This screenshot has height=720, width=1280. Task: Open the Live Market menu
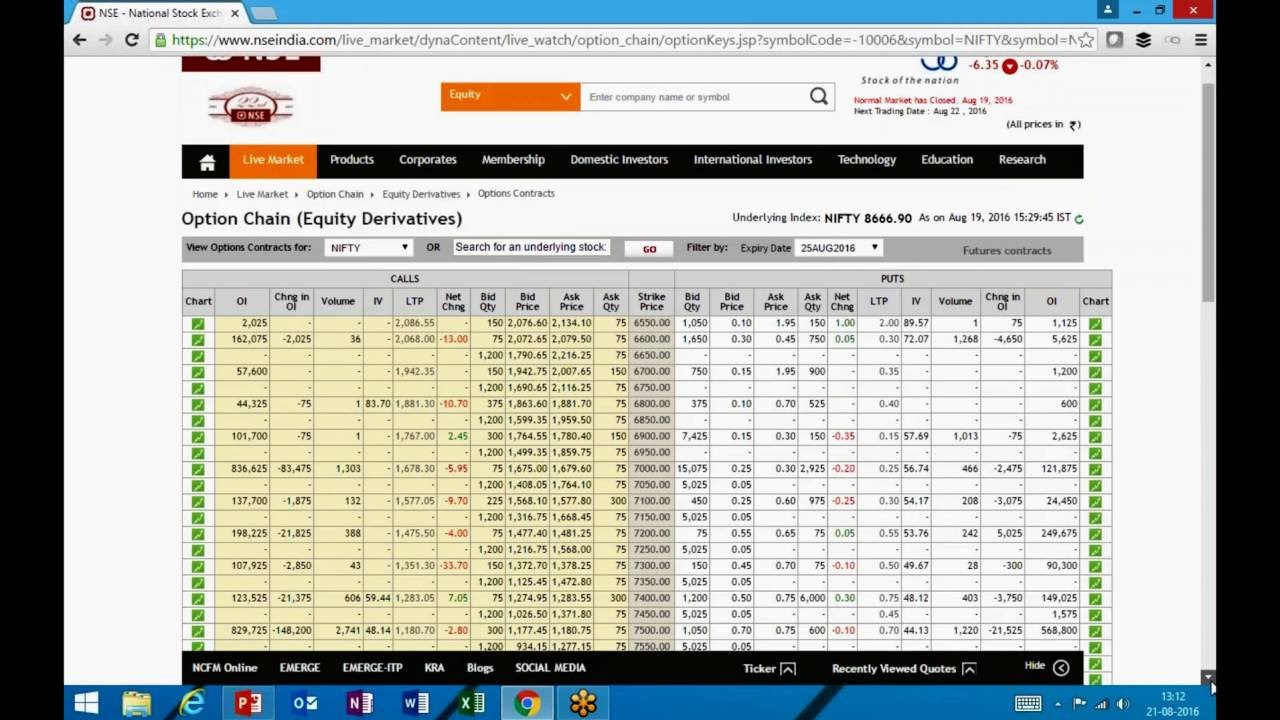click(x=273, y=160)
